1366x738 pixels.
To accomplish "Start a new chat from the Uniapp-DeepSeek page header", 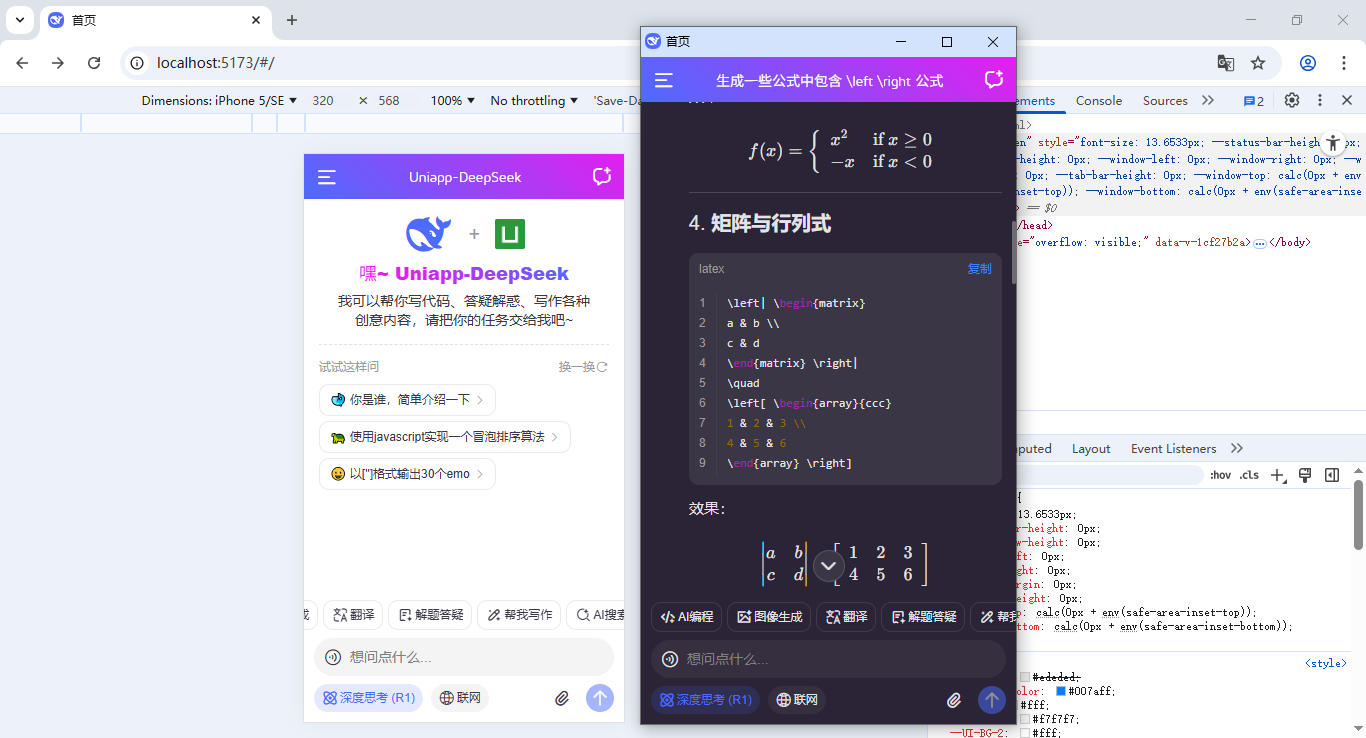I will coord(601,177).
